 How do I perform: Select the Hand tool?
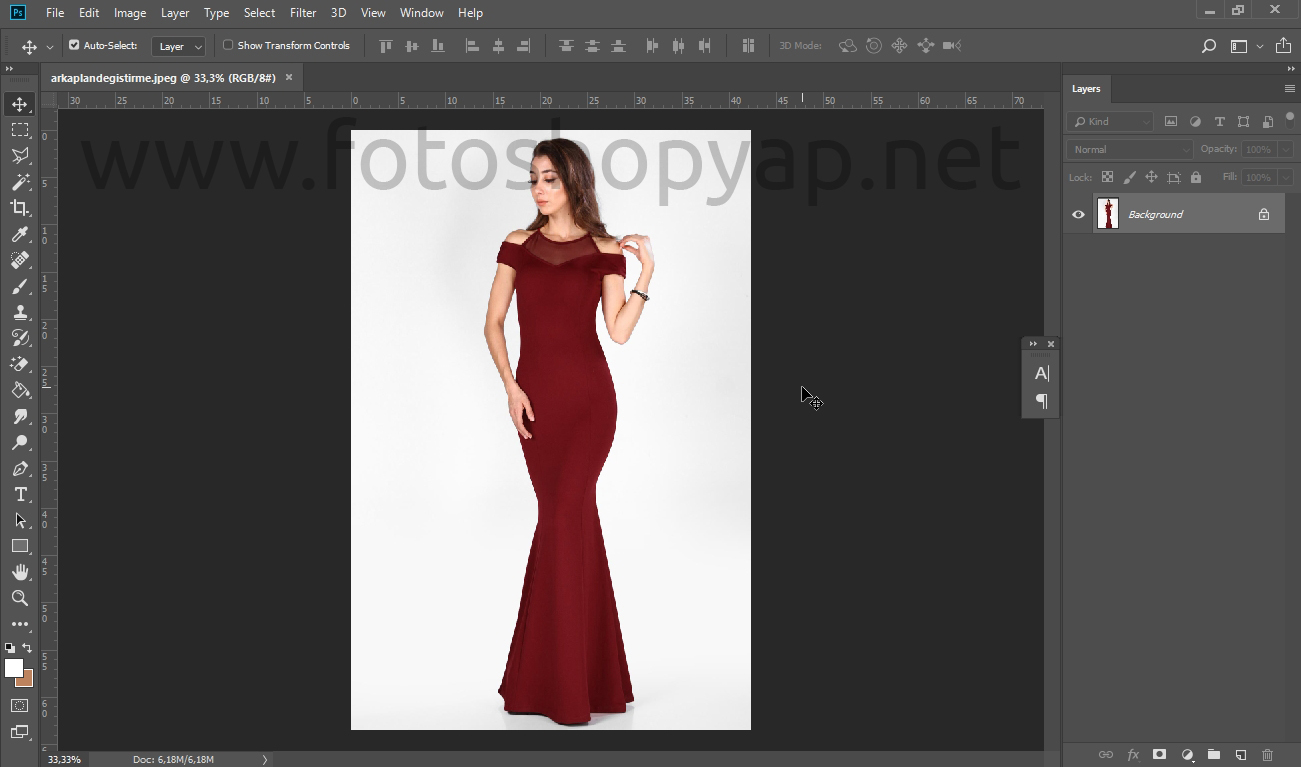click(x=19, y=572)
